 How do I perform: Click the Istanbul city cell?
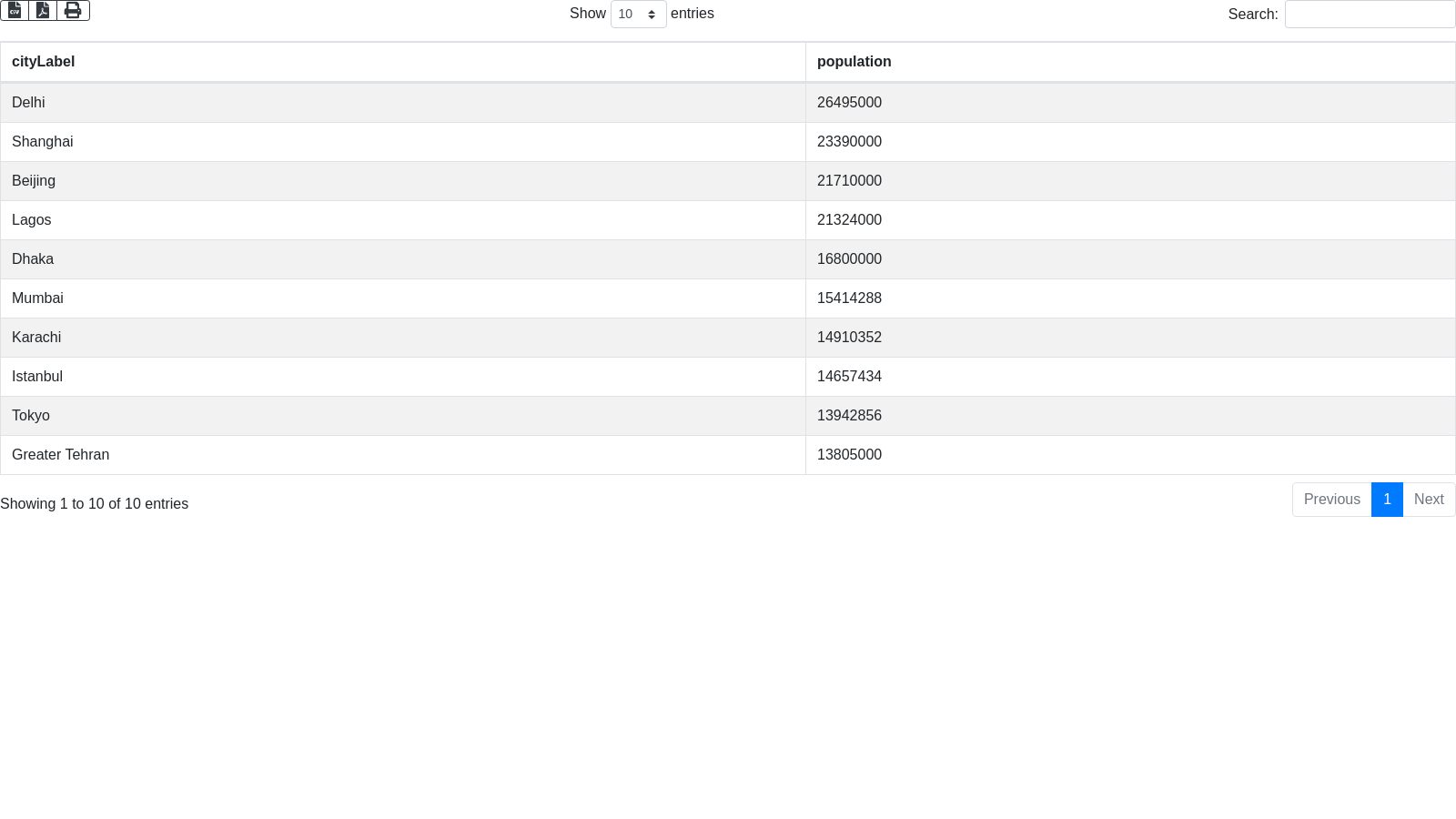point(37,377)
